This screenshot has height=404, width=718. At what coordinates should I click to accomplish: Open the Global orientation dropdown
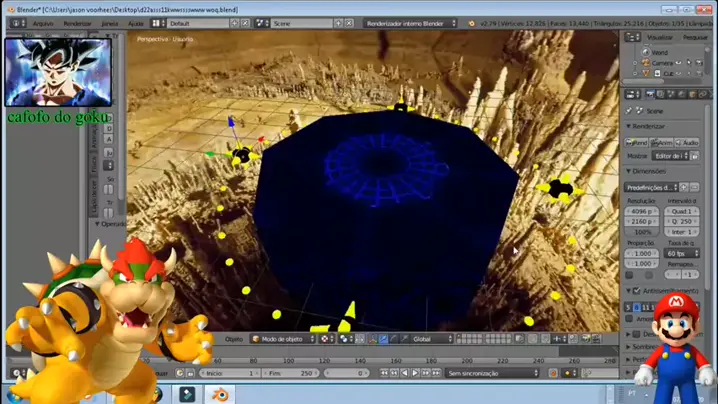tap(432, 339)
